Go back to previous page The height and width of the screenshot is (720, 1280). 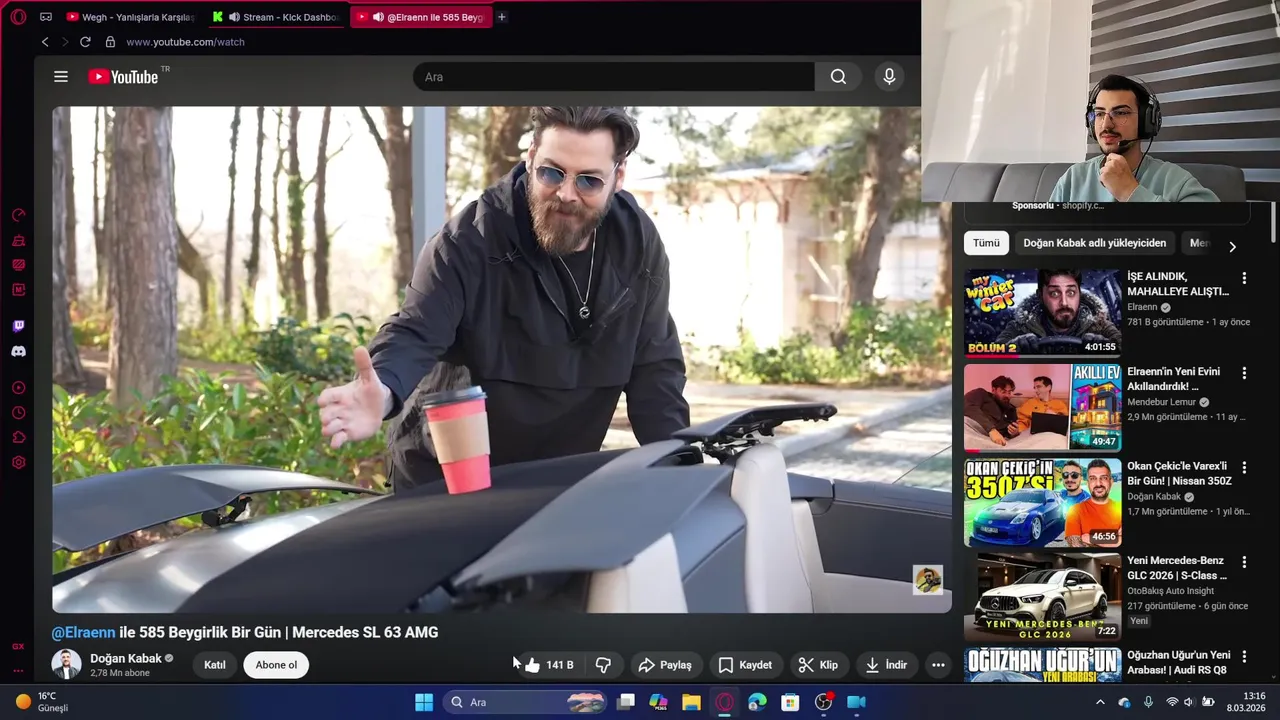45,42
